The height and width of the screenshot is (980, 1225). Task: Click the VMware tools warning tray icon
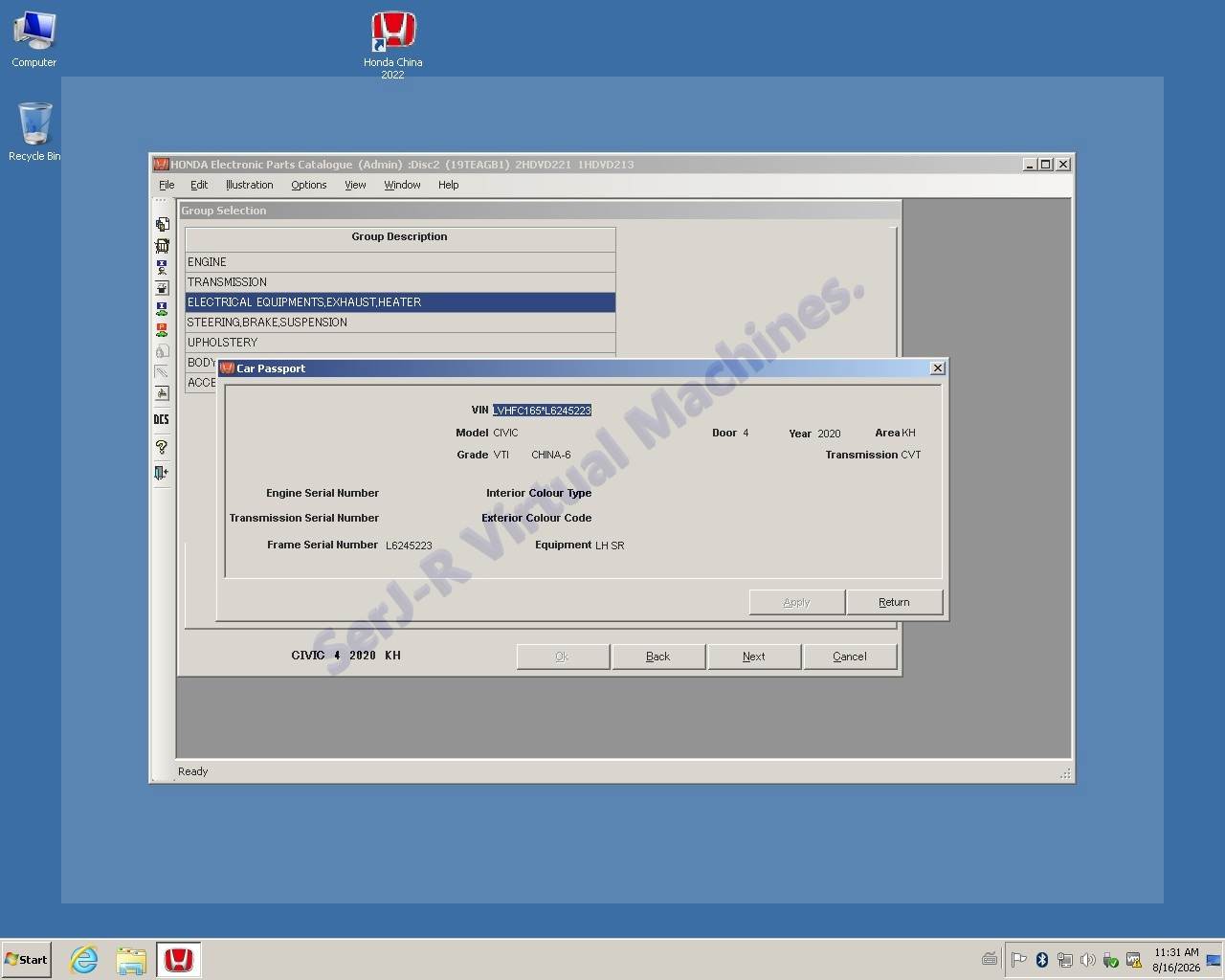tap(1134, 959)
